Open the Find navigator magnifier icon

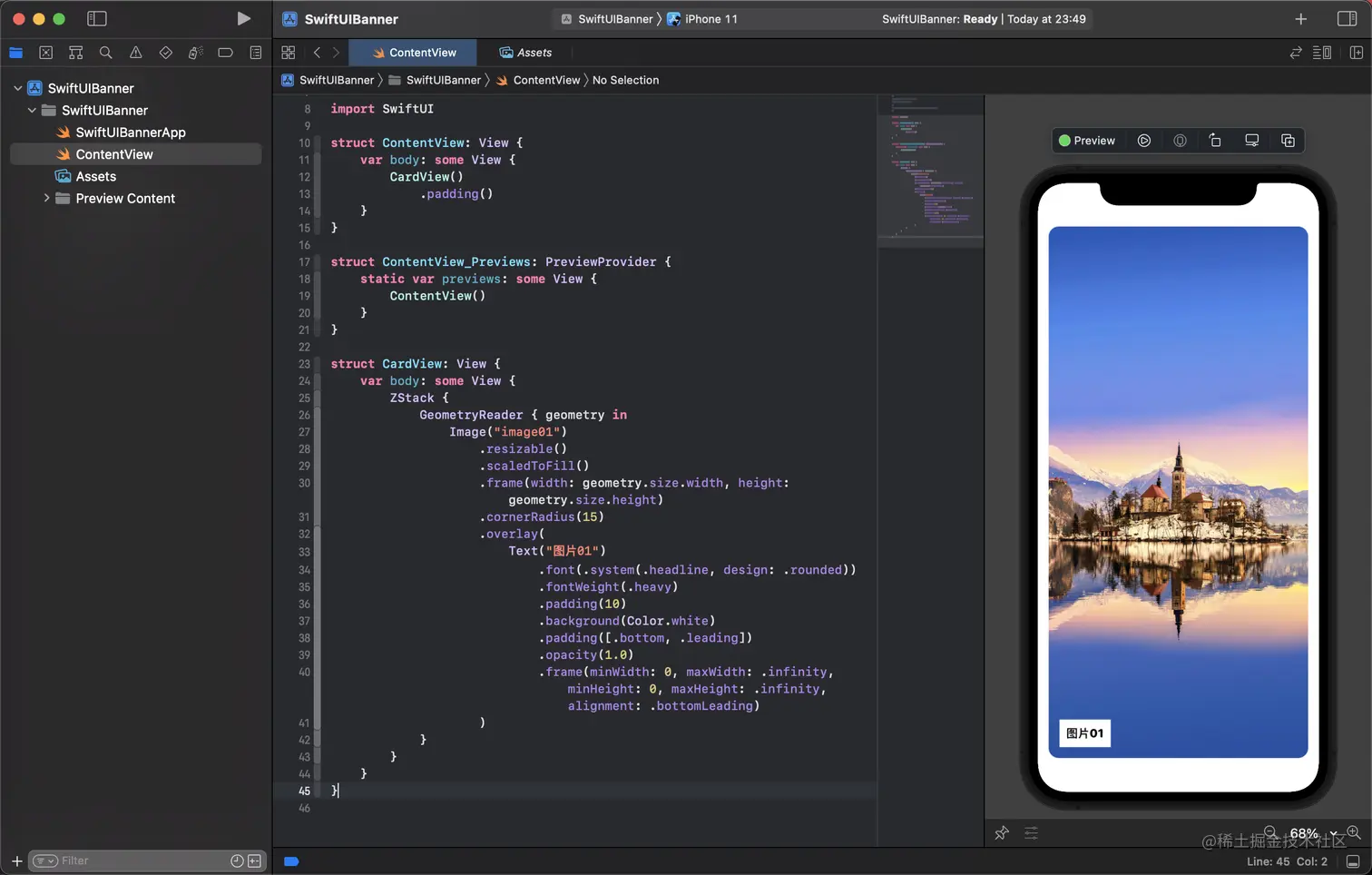click(x=105, y=53)
